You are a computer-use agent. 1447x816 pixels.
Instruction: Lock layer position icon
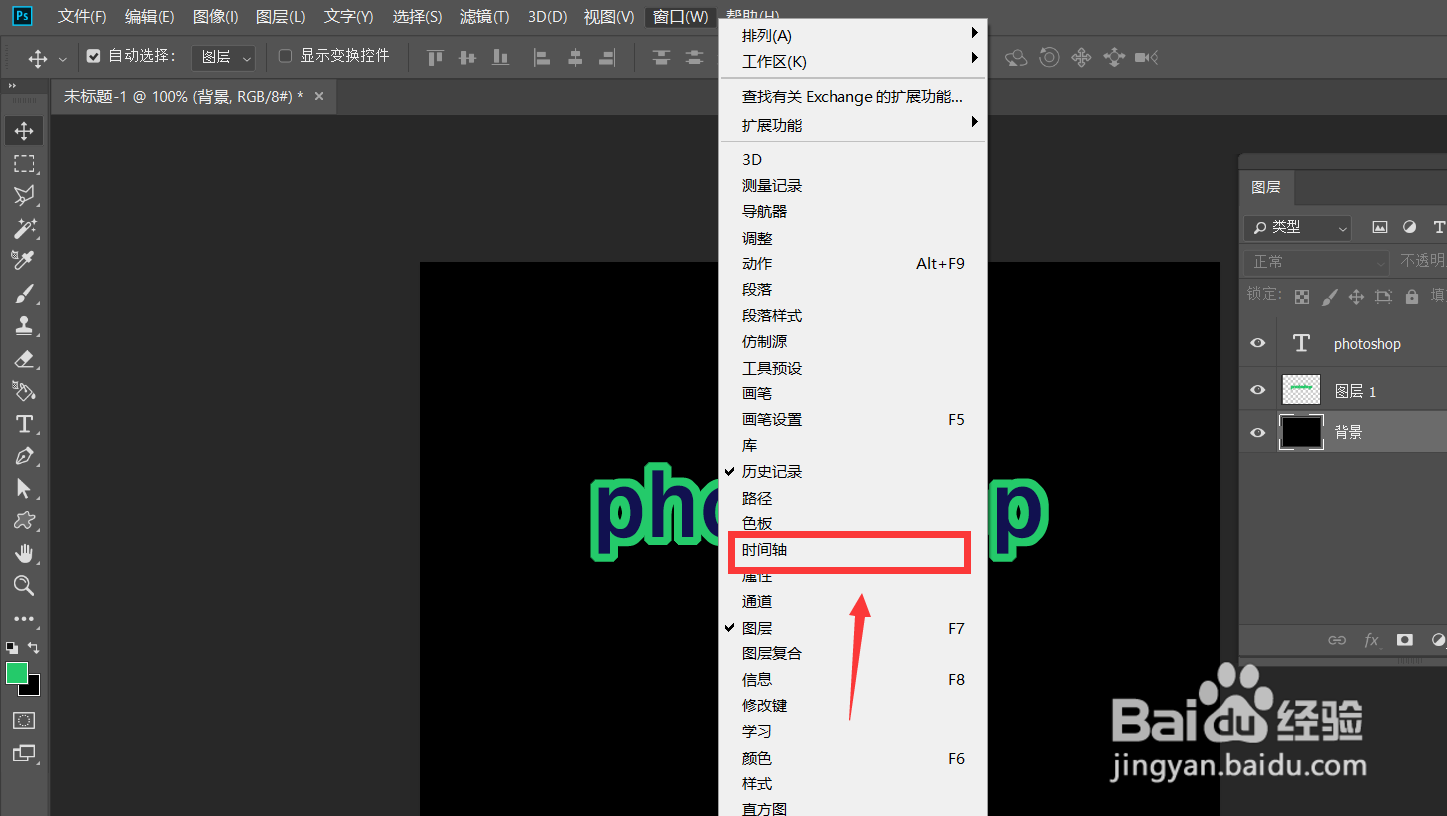tap(1356, 297)
